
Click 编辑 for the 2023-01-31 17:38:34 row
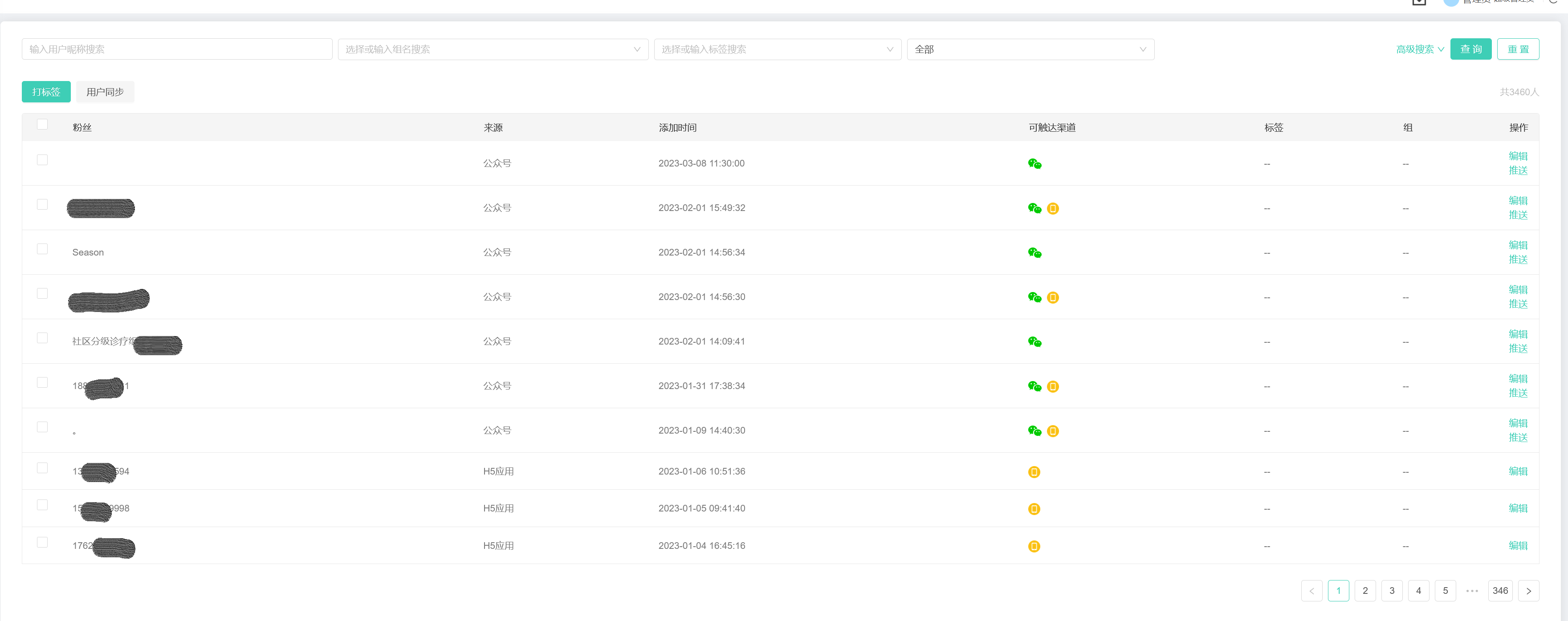pyautogui.click(x=1518, y=379)
